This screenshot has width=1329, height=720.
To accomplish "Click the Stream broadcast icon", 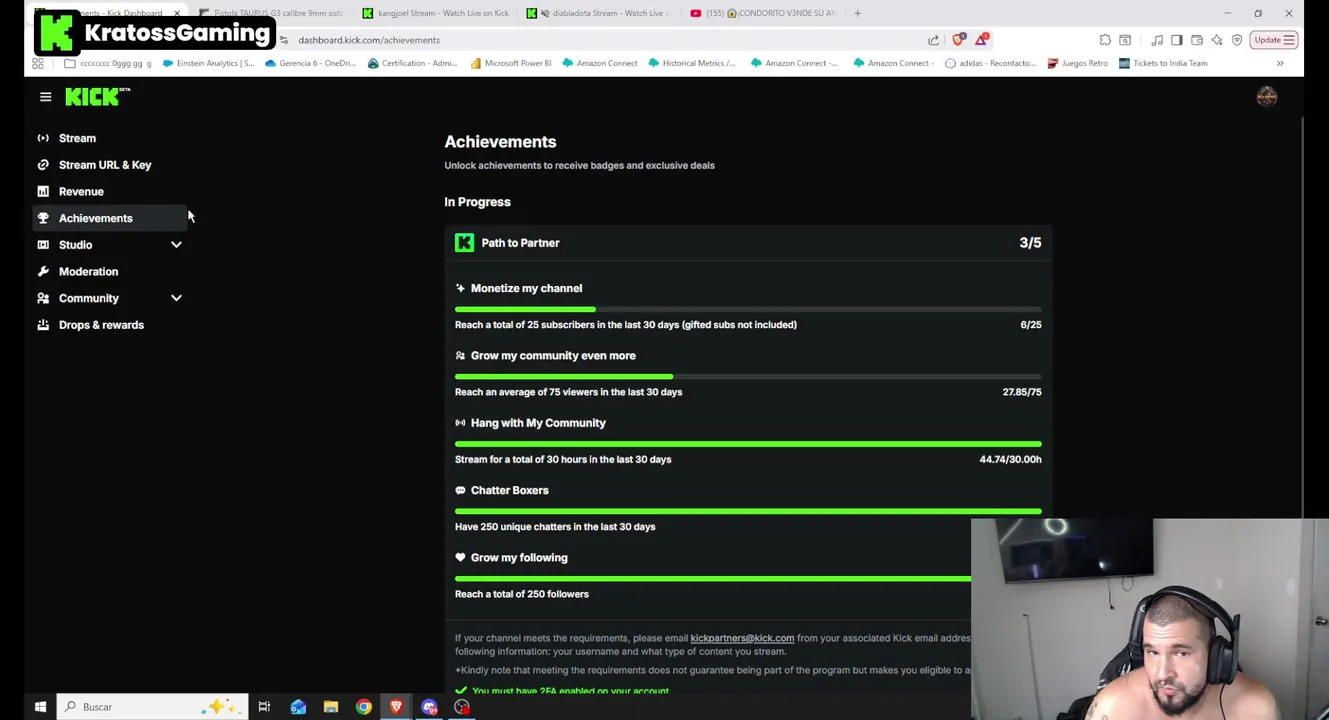I will [x=43, y=138].
